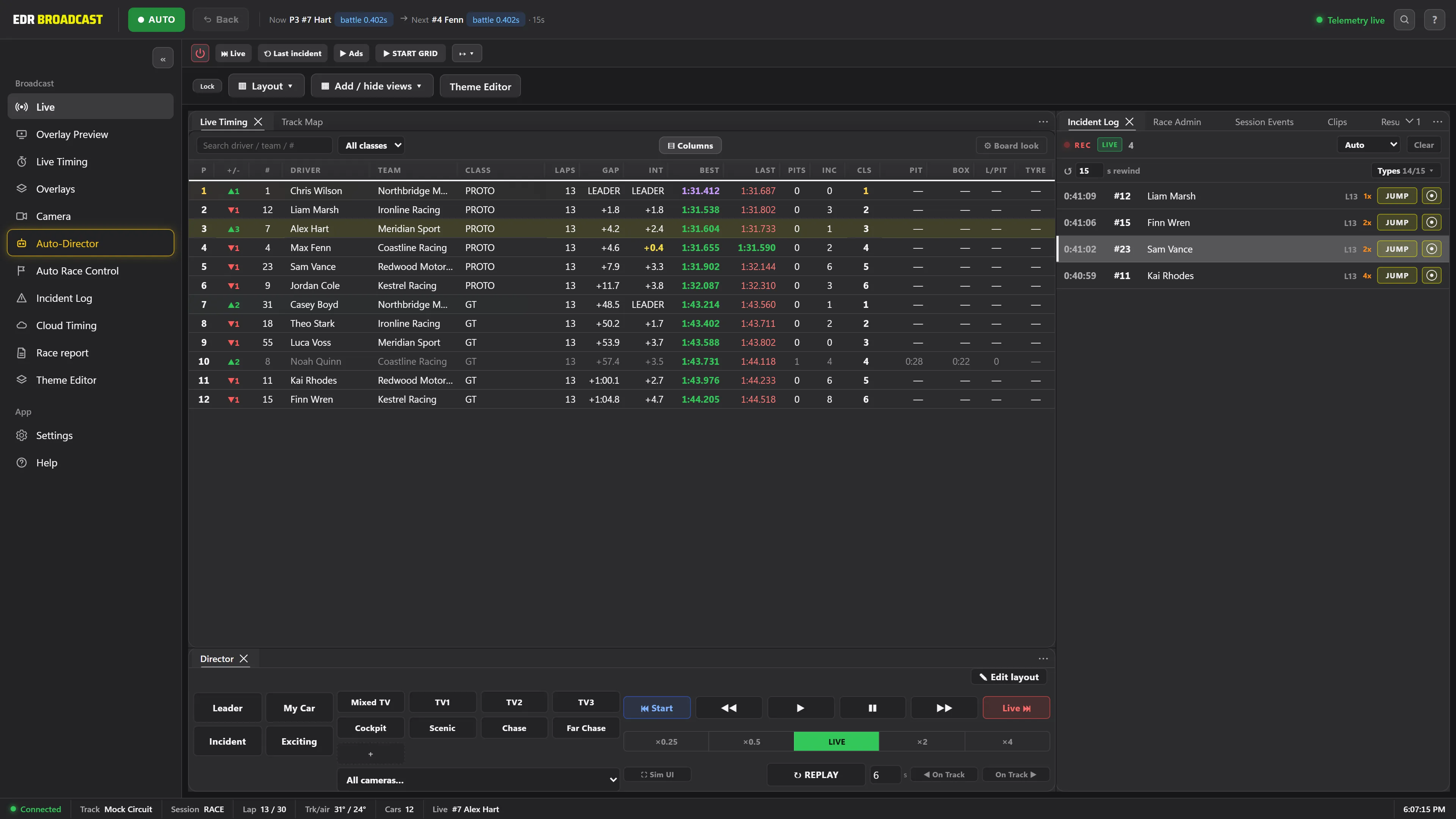Click the Search driver / team field
The height and width of the screenshot is (819, 1456).
[x=264, y=146]
